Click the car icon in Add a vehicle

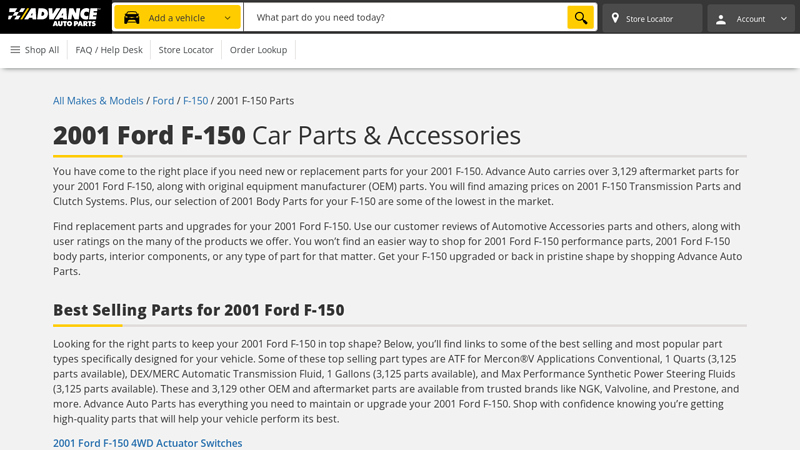(131, 18)
